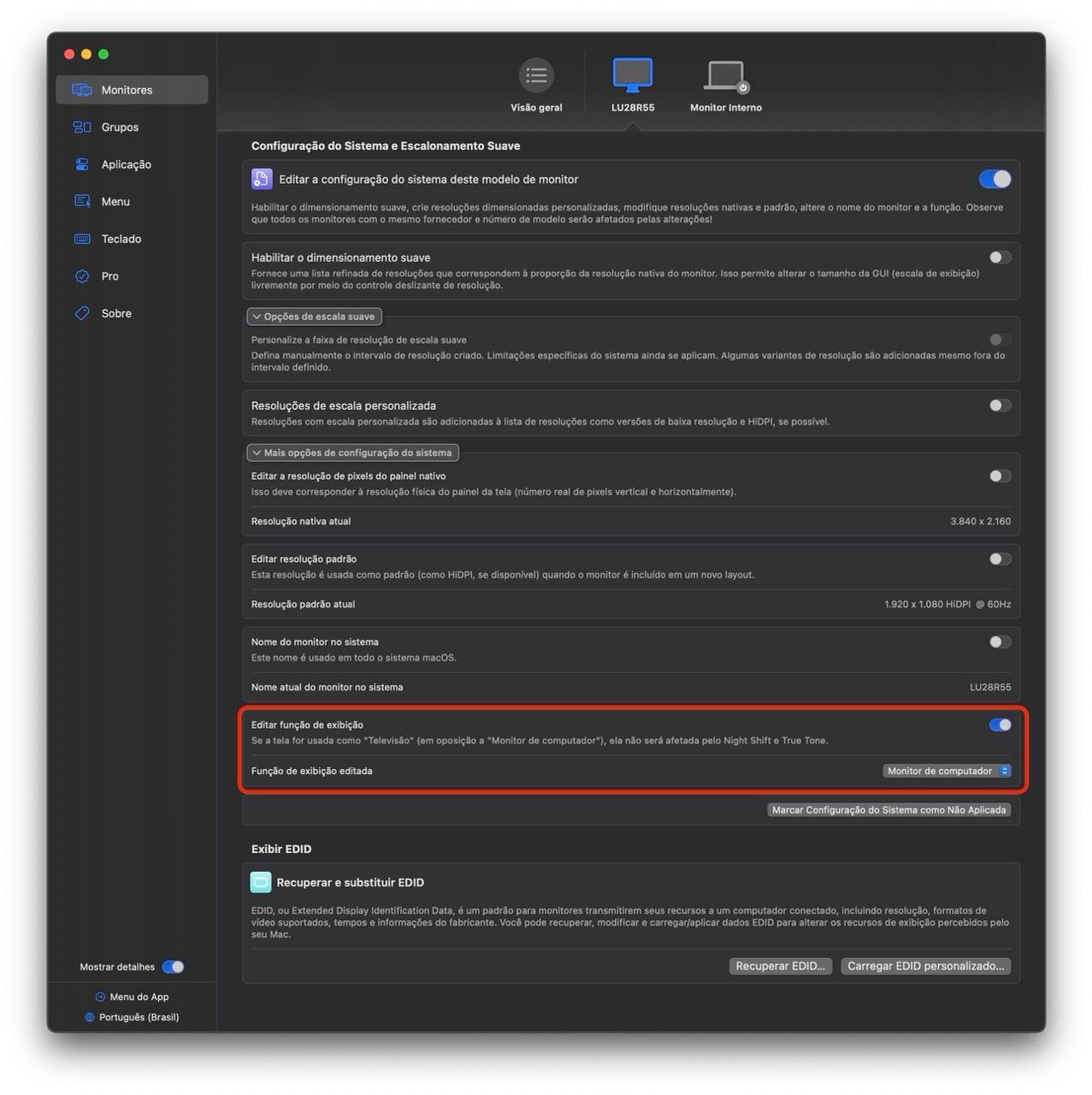Click 'Função de exibição editada' label
This screenshot has width=1092, height=1095.
(x=311, y=771)
